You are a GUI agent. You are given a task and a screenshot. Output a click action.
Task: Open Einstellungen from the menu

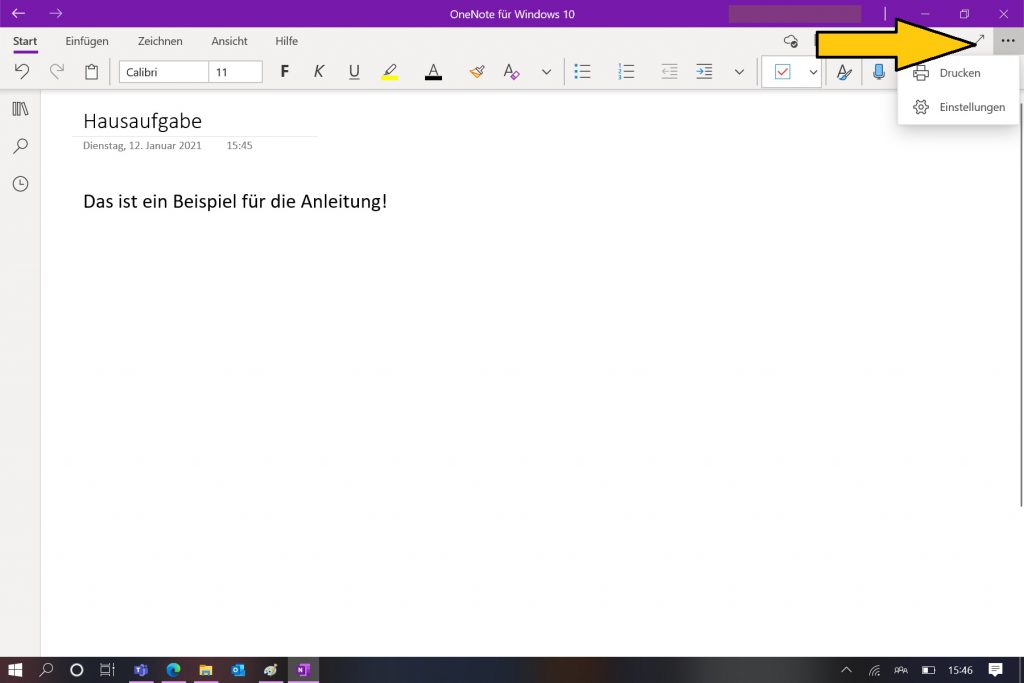pyautogui.click(x=971, y=107)
